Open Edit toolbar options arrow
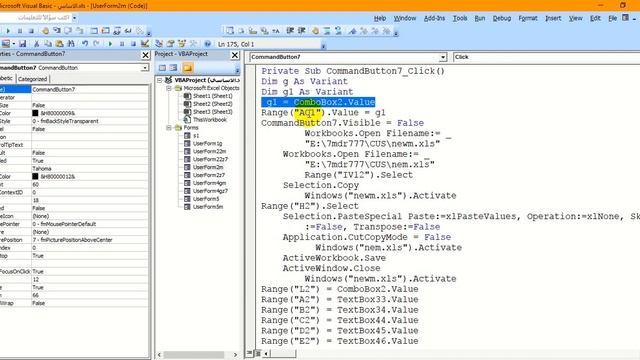Screen dimensions: 640x360 (396, 33)
